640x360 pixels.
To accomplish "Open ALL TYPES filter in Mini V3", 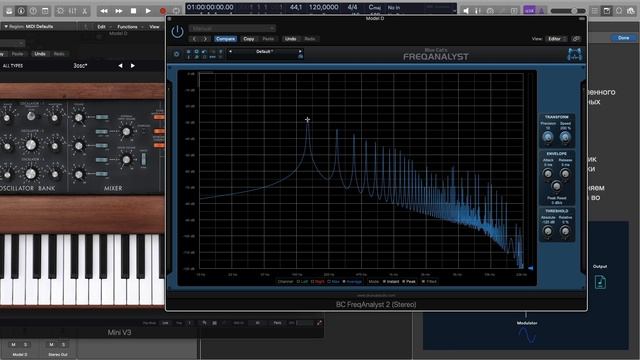I will point(13,66).
